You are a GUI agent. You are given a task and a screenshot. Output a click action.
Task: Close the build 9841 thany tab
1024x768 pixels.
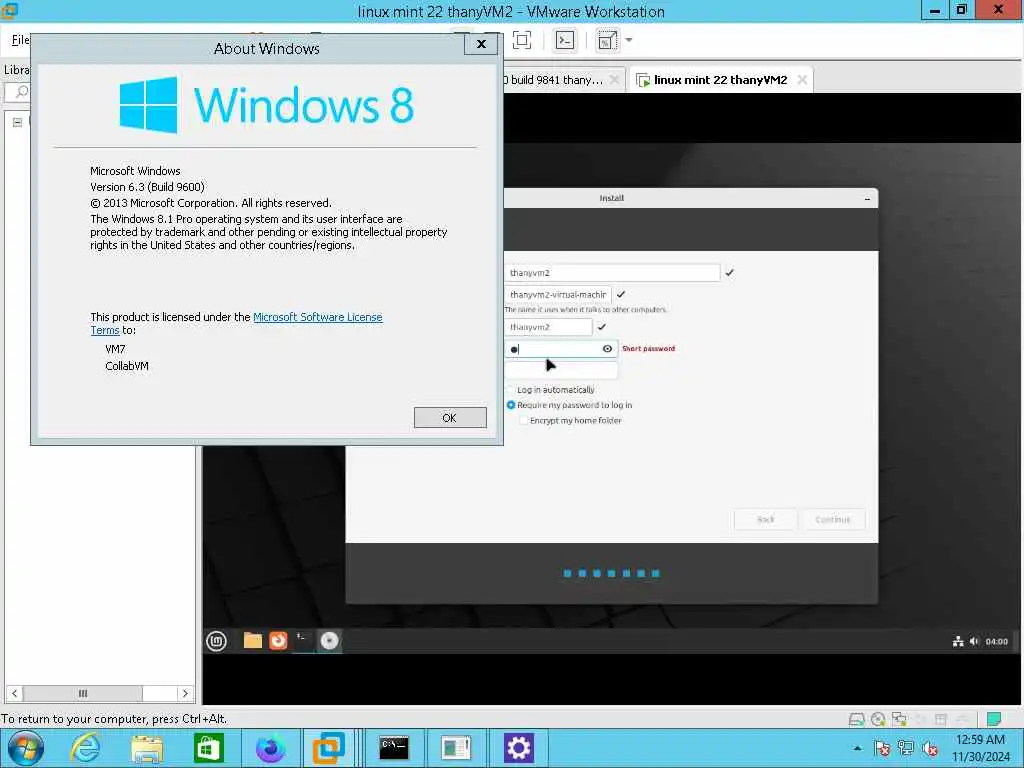[x=614, y=80]
